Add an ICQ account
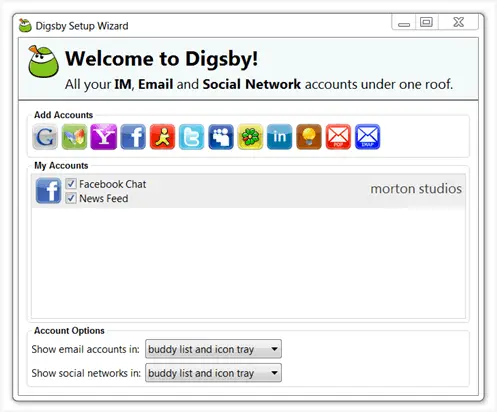 tap(250, 137)
